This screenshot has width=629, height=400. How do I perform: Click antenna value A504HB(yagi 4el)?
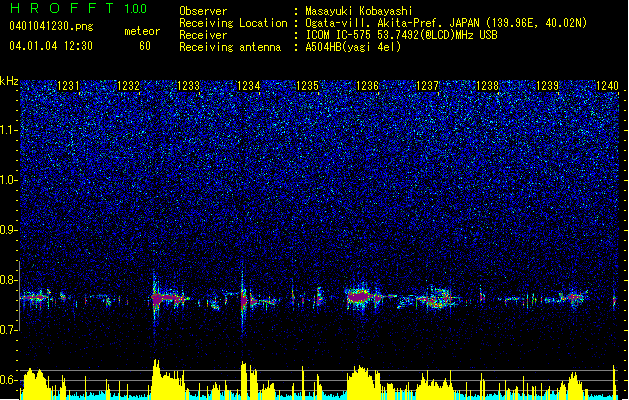click(353, 47)
